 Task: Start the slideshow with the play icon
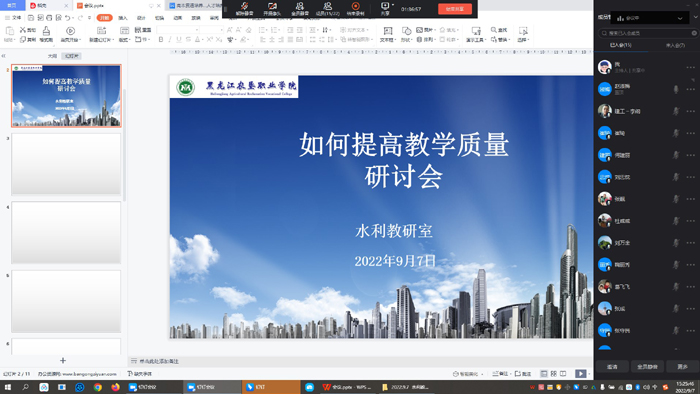point(580,373)
